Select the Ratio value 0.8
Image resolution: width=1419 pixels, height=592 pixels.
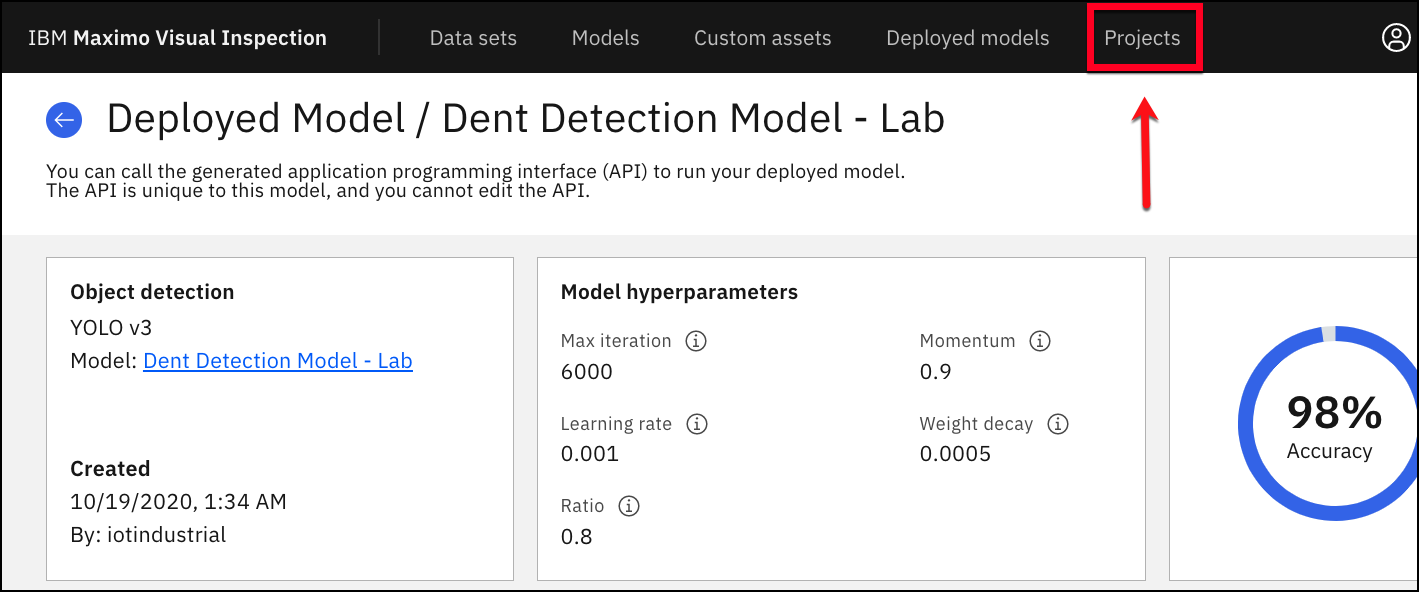pos(577,537)
